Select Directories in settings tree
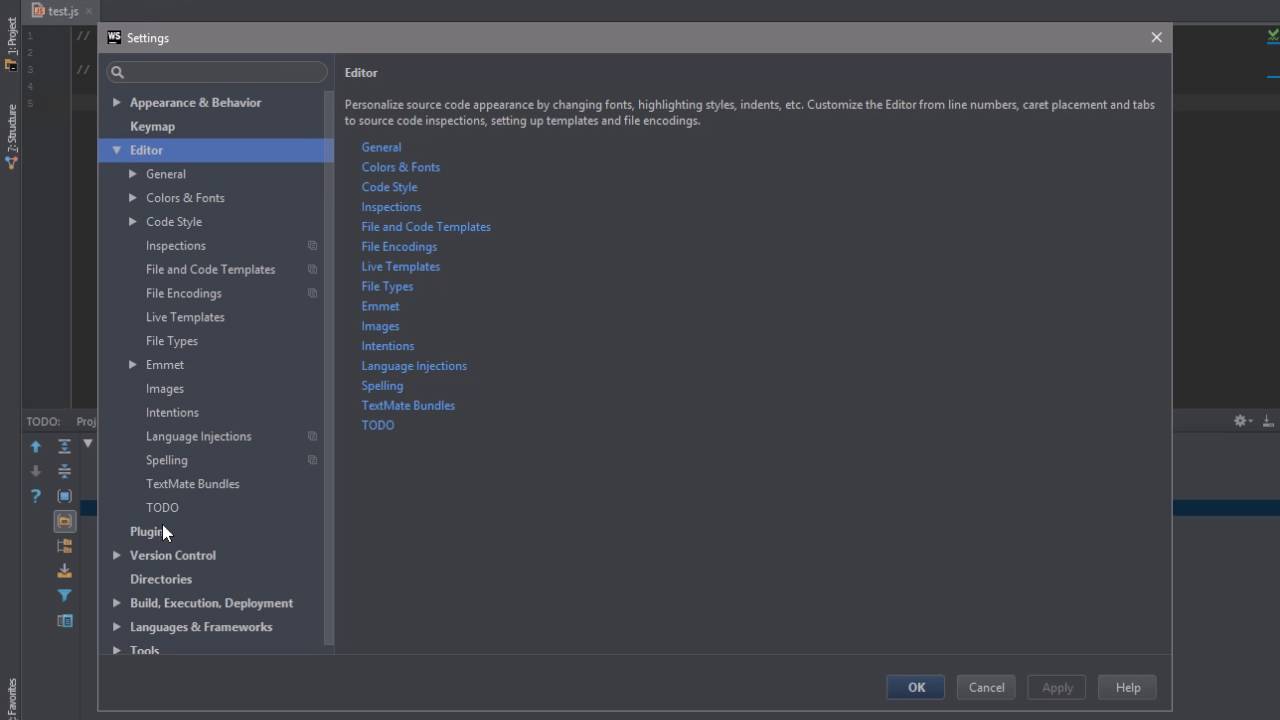This screenshot has height=720, width=1280. pyautogui.click(x=161, y=579)
